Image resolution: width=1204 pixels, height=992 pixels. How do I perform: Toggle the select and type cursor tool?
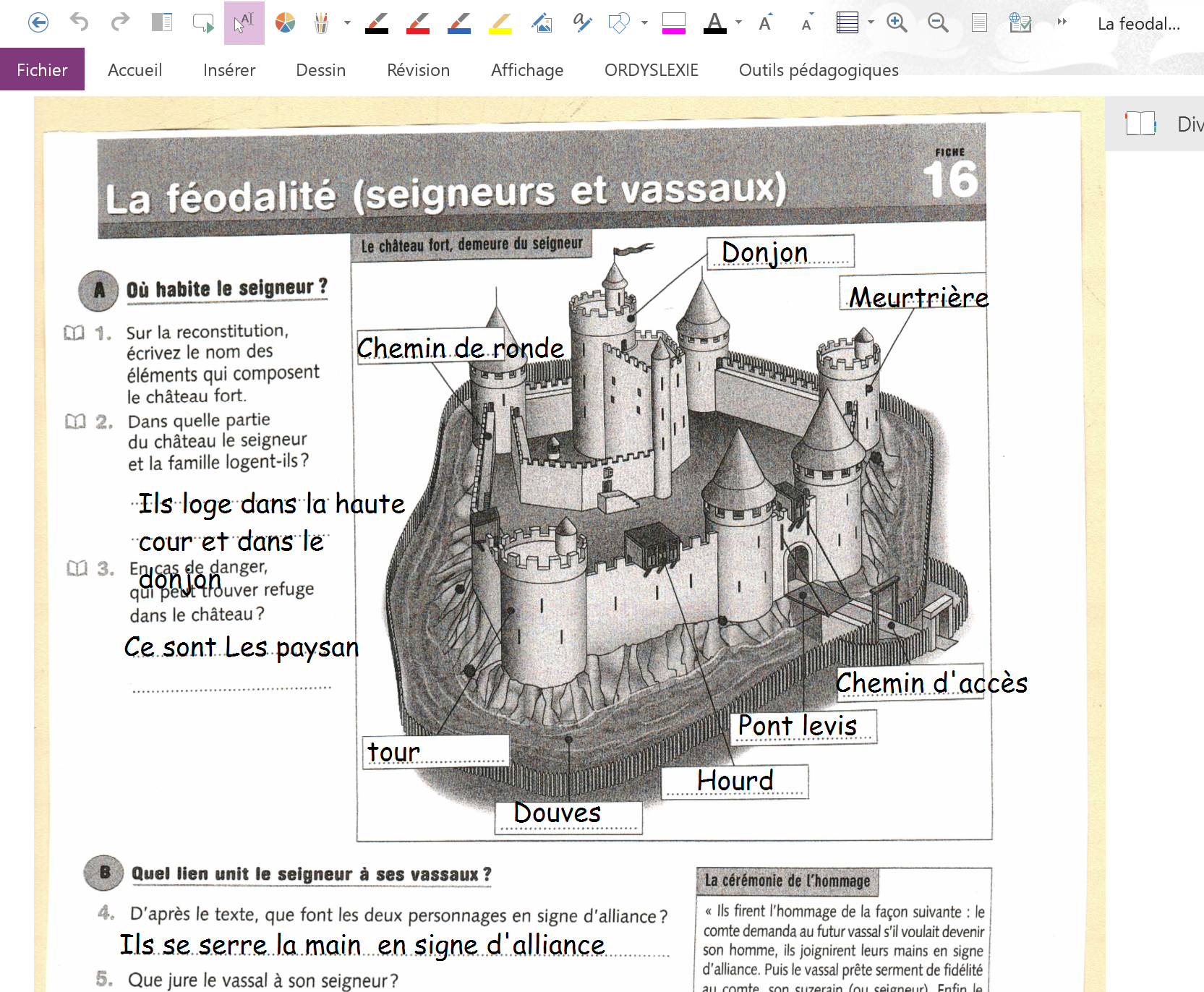click(x=244, y=23)
